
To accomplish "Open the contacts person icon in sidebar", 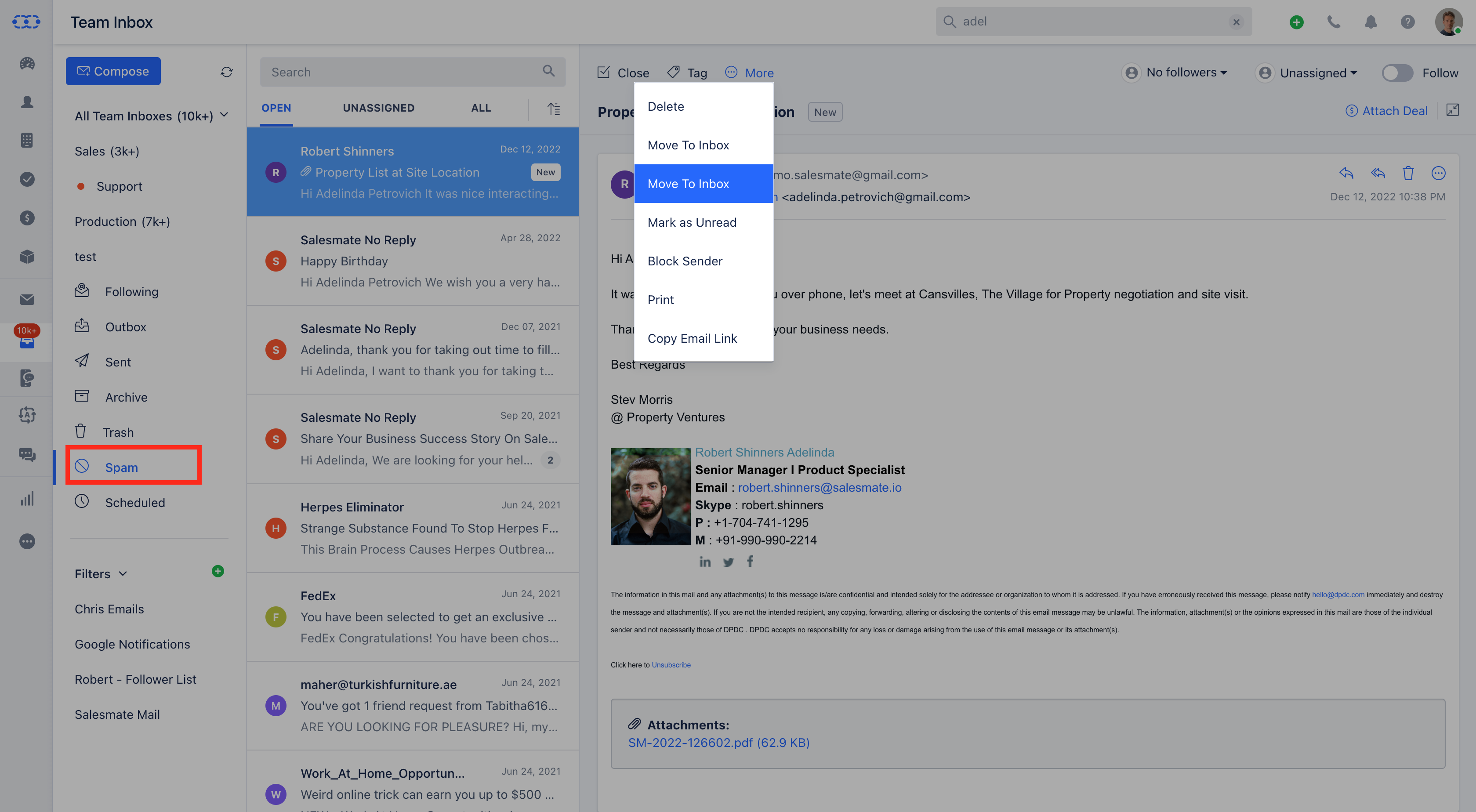I will (x=27, y=102).
